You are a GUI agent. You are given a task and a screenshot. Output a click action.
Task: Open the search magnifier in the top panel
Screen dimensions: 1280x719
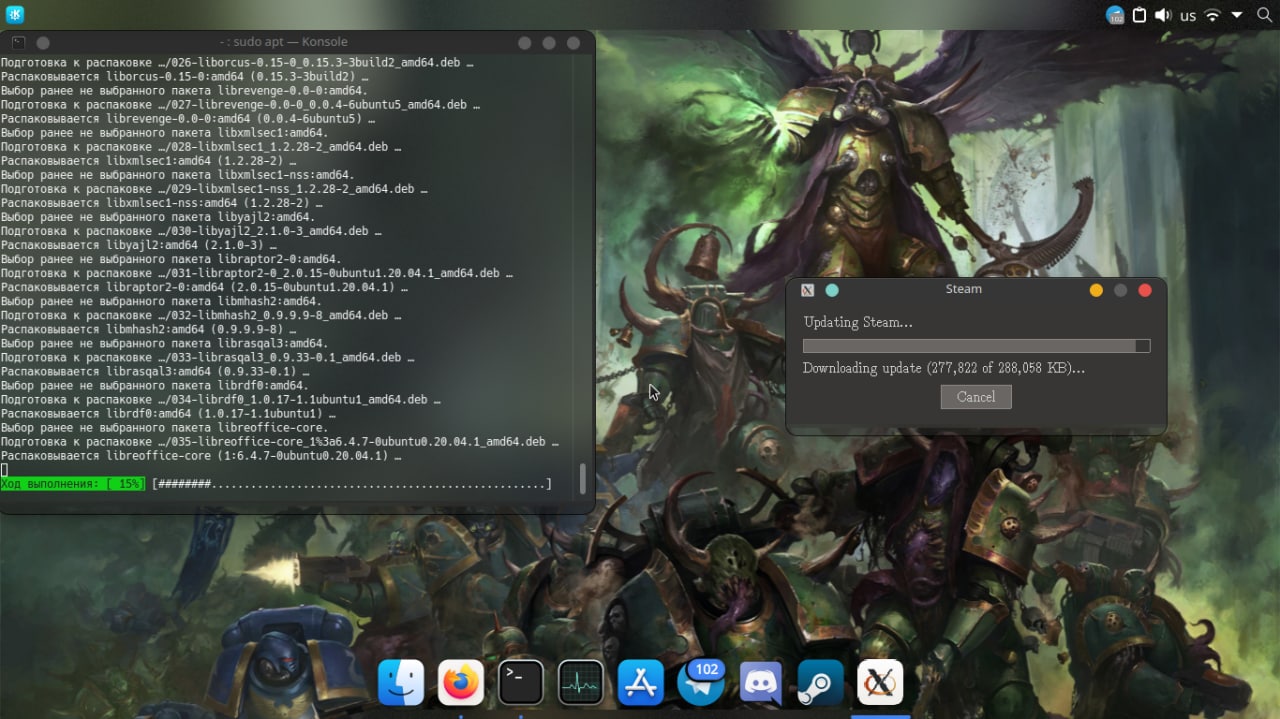(1262, 15)
